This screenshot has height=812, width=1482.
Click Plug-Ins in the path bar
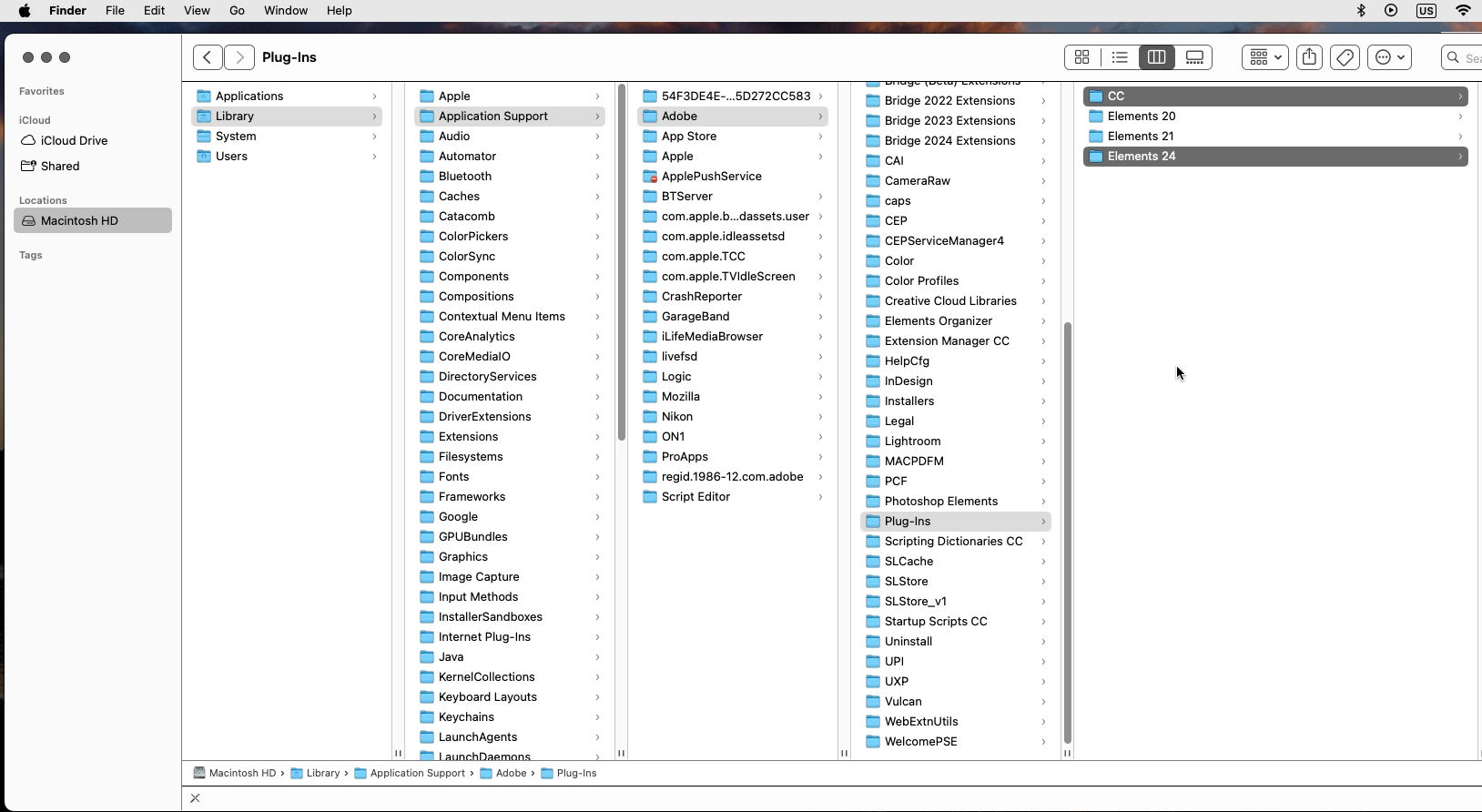(x=569, y=773)
